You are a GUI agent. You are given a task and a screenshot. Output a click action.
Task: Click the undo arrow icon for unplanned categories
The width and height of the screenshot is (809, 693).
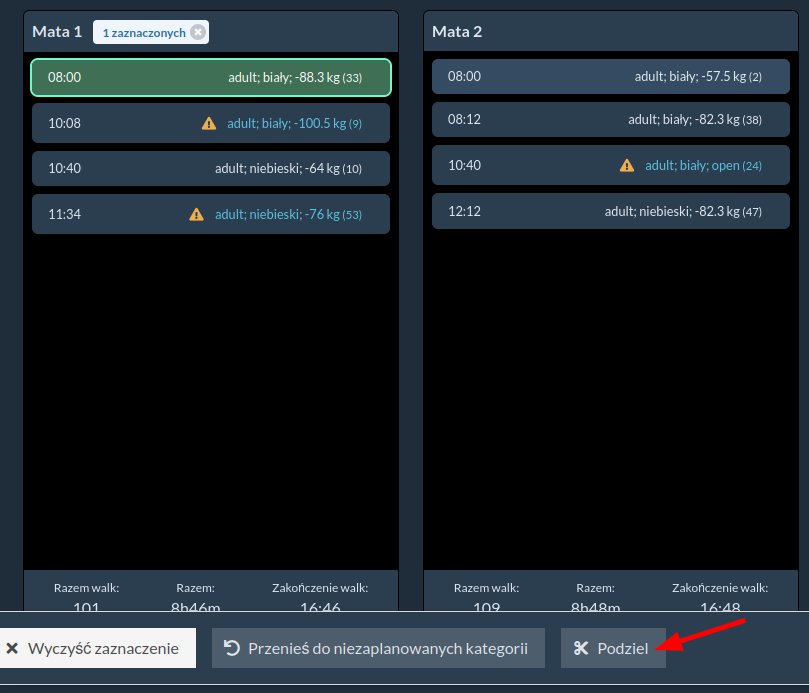[231, 648]
